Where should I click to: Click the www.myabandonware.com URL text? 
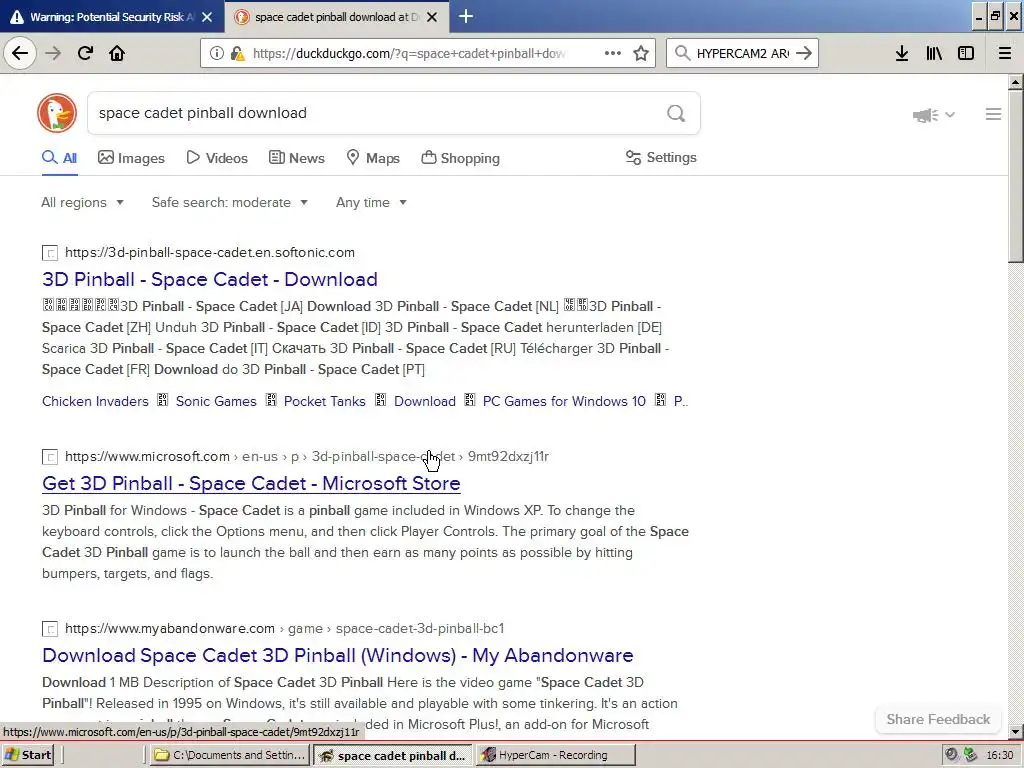pos(170,628)
